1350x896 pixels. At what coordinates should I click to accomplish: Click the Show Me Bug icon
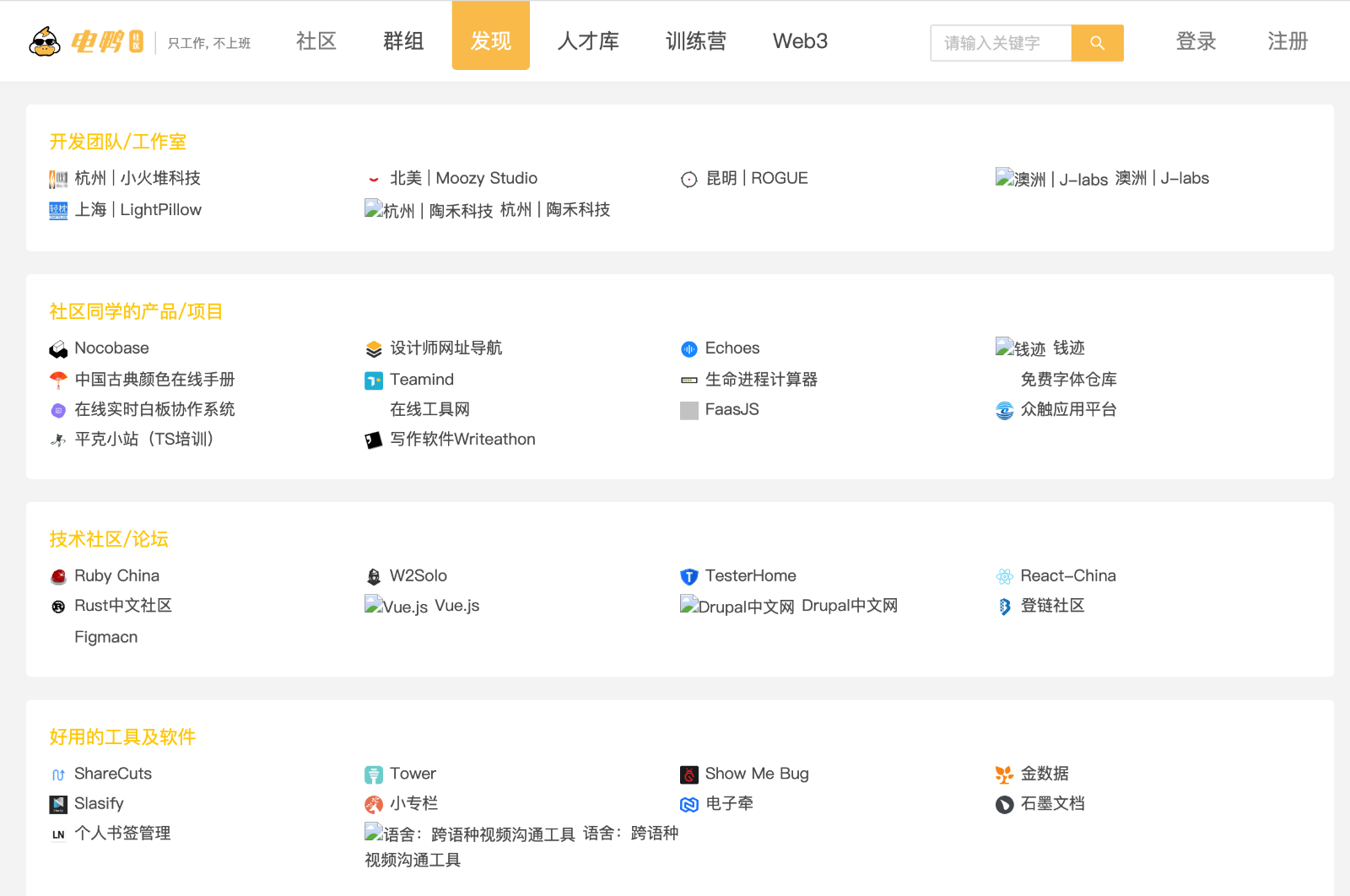pyautogui.click(x=689, y=775)
